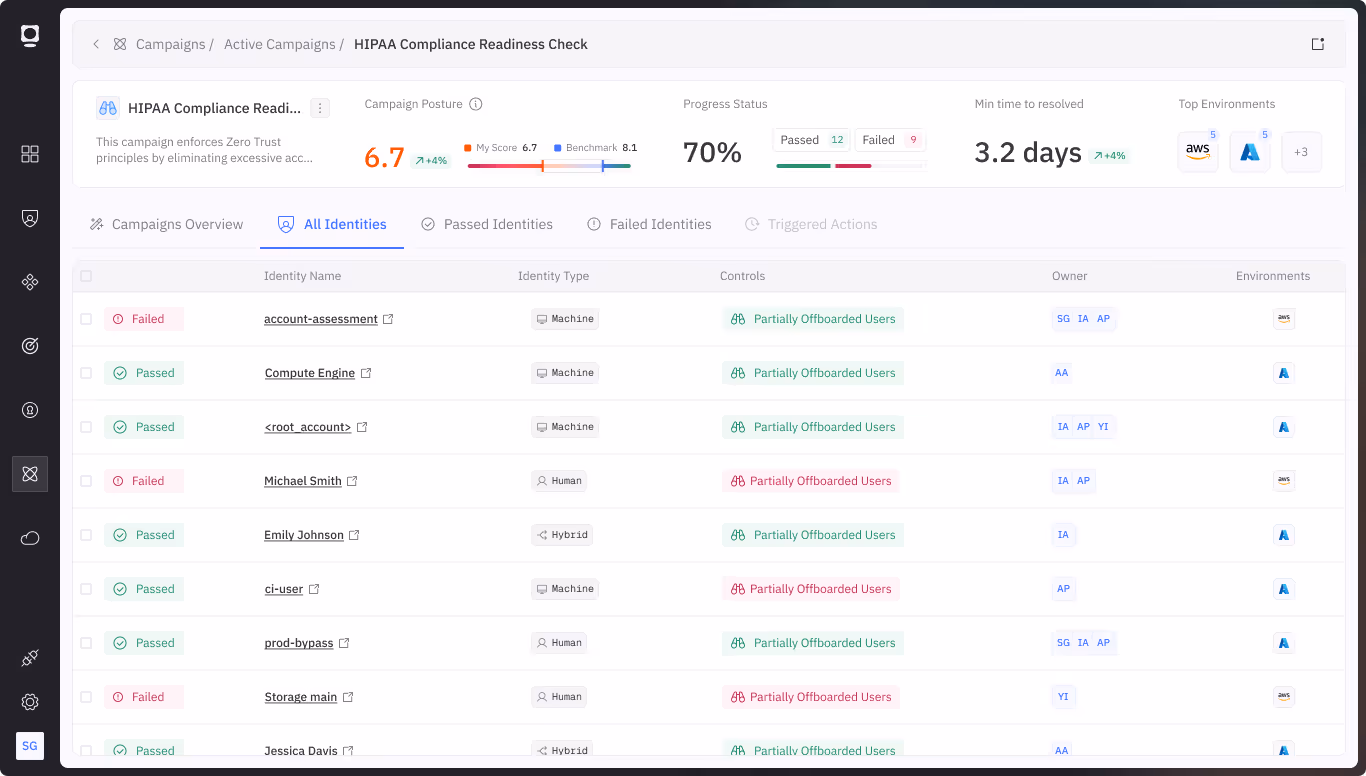
Task: Click the Failed status badge for Storage main
Action: [144, 697]
